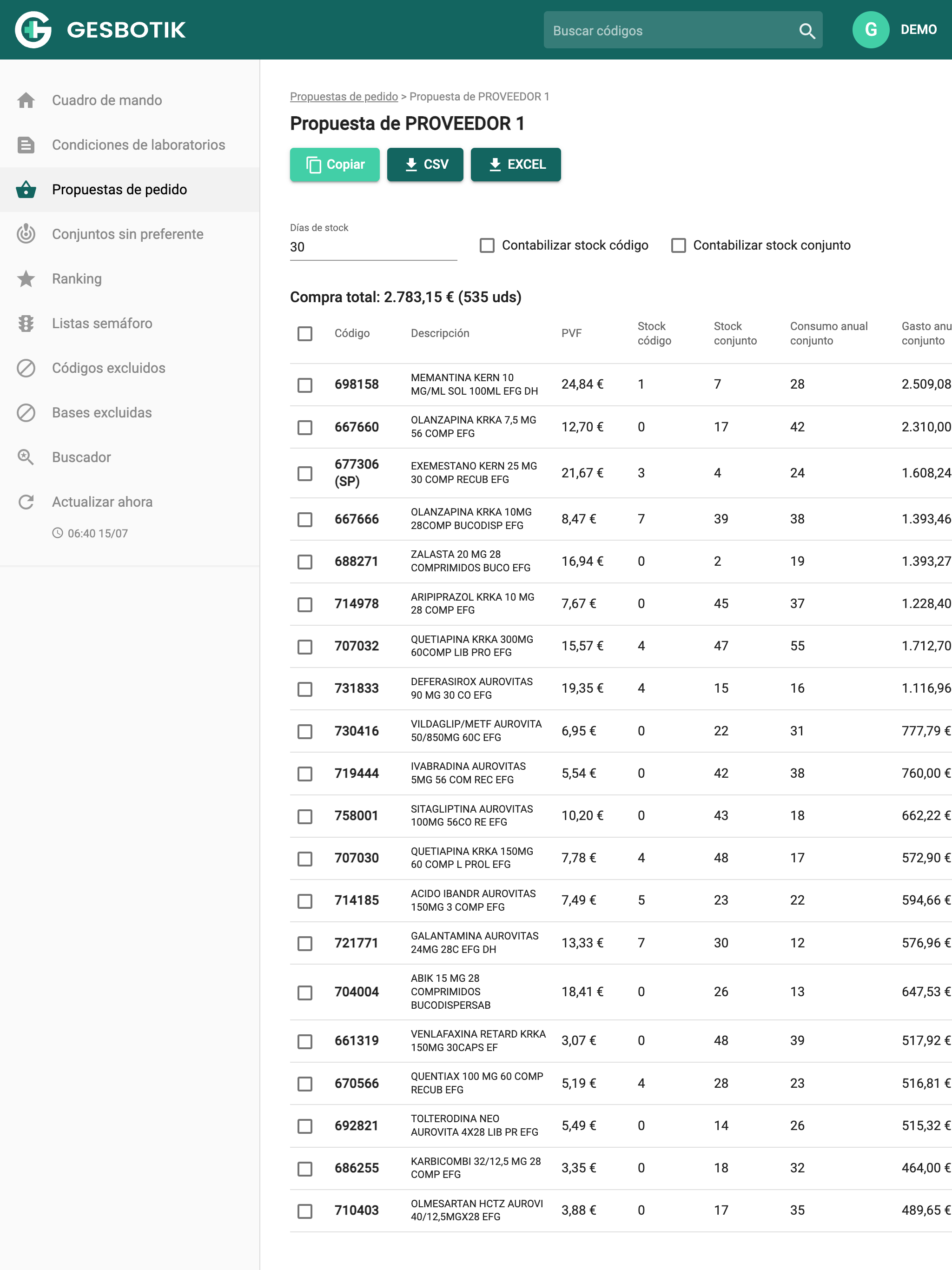Click code 661319 in the table
Screen dimensions: 952x1270
357,1041
